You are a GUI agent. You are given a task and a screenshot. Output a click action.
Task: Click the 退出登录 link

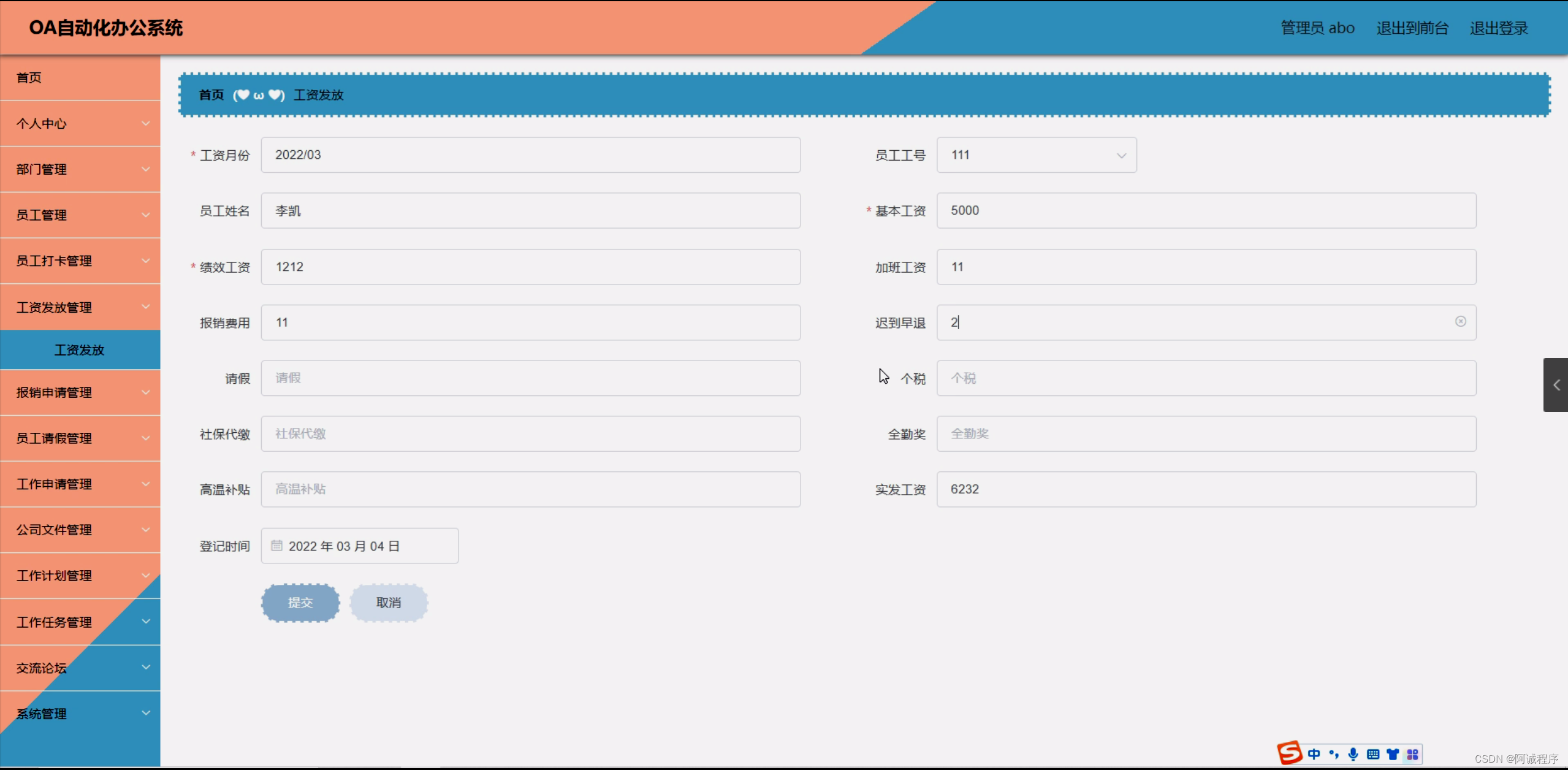pos(1498,28)
